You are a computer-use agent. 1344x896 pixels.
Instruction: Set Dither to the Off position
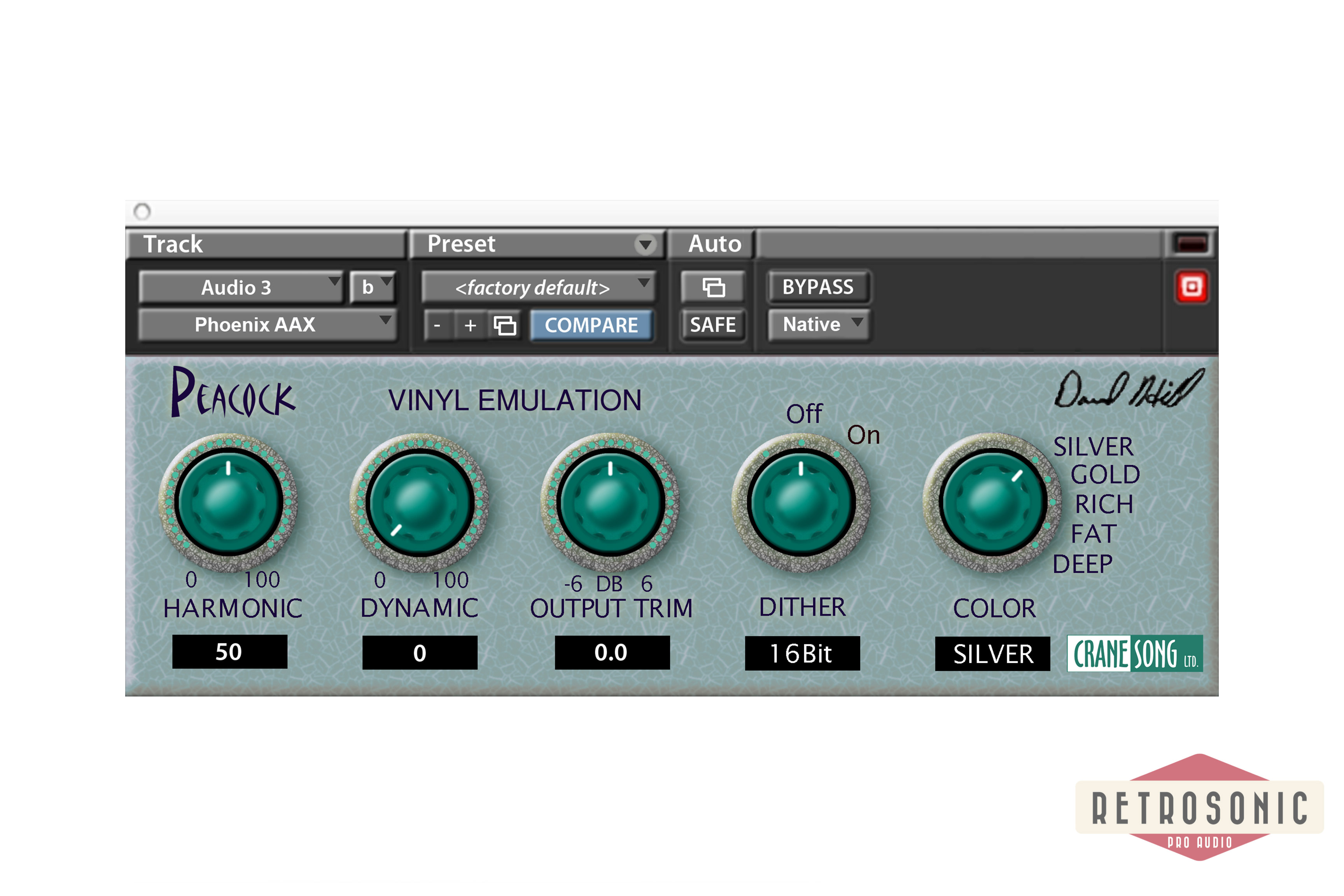pos(804,414)
